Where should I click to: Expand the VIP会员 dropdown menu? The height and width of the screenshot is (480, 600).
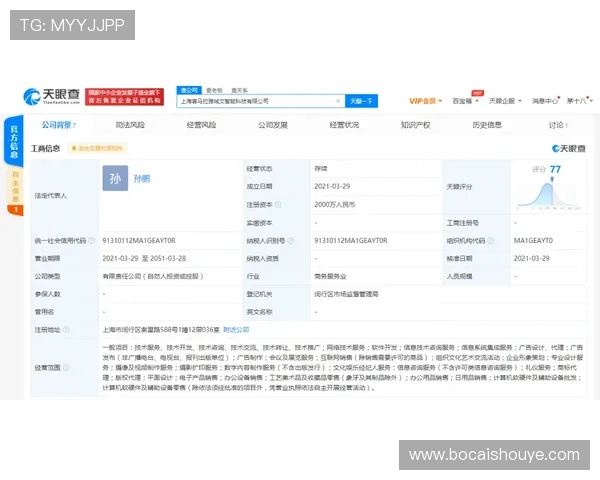[426, 101]
